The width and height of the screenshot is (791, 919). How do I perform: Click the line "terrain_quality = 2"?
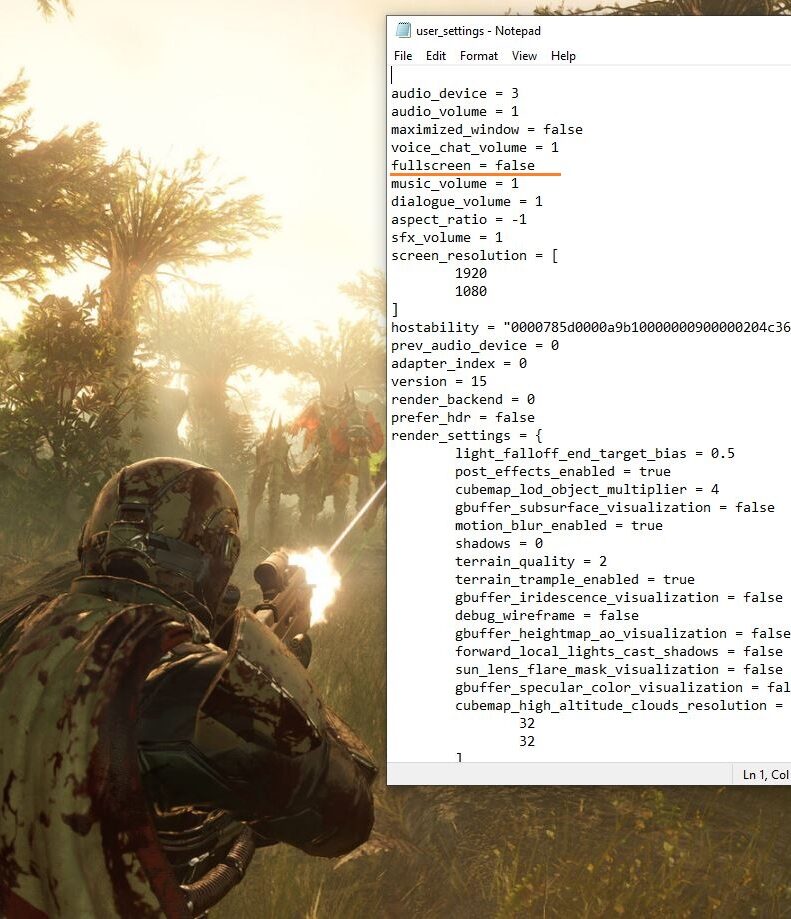click(x=531, y=561)
